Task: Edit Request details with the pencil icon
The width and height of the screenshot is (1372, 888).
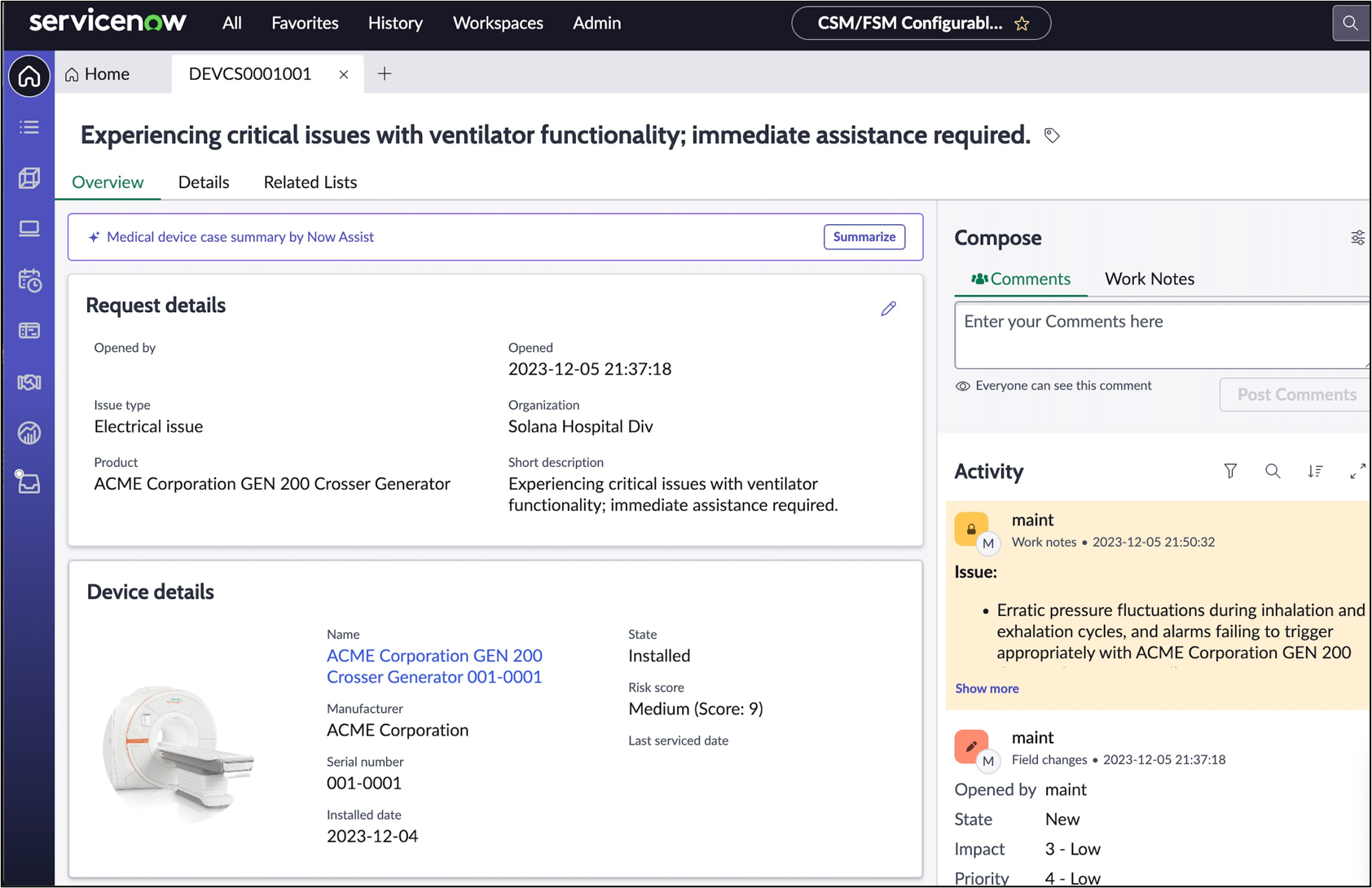Action: 889,308
